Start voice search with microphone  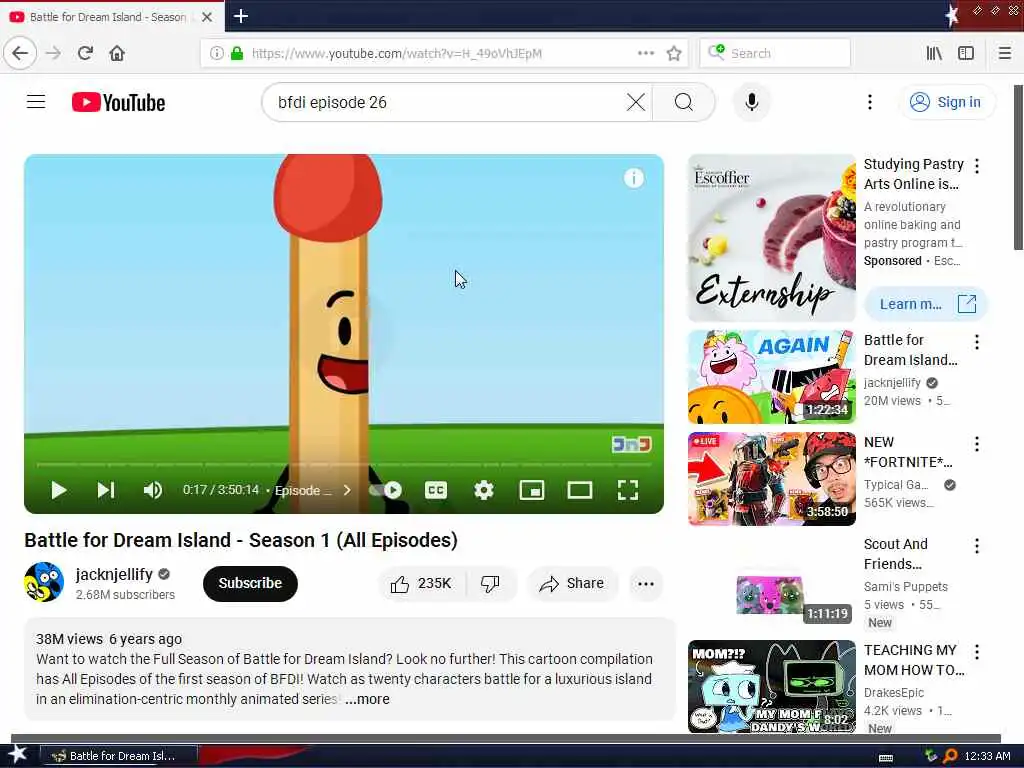[x=752, y=102]
